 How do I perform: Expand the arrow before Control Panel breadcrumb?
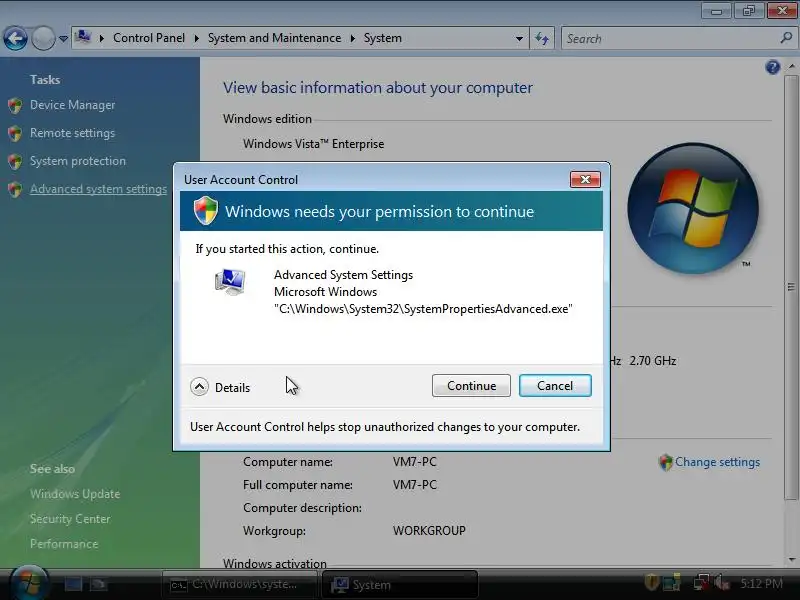(102, 38)
